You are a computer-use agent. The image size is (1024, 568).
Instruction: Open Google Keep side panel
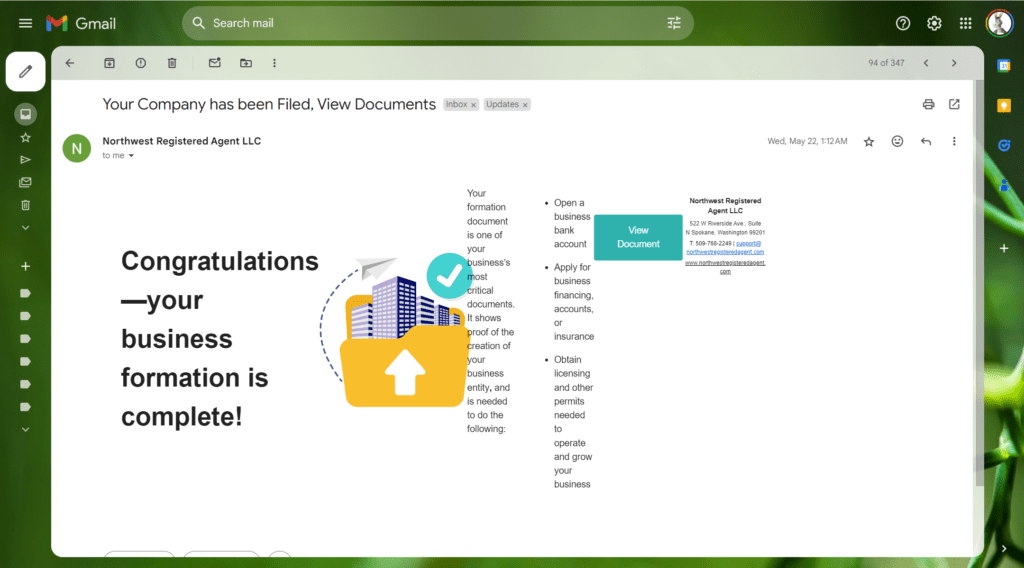click(1004, 106)
